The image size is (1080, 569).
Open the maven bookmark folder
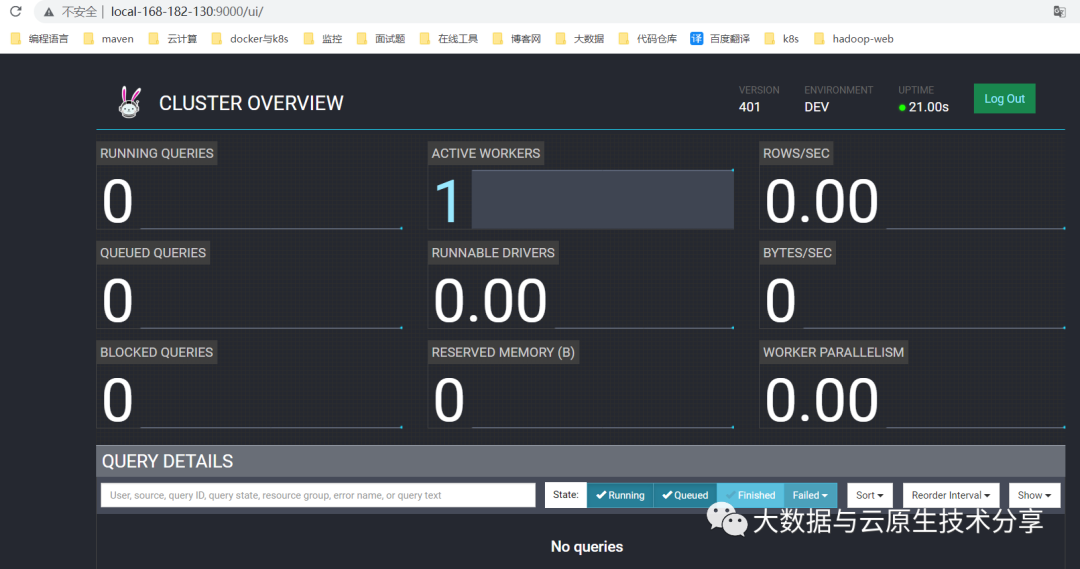coord(109,39)
